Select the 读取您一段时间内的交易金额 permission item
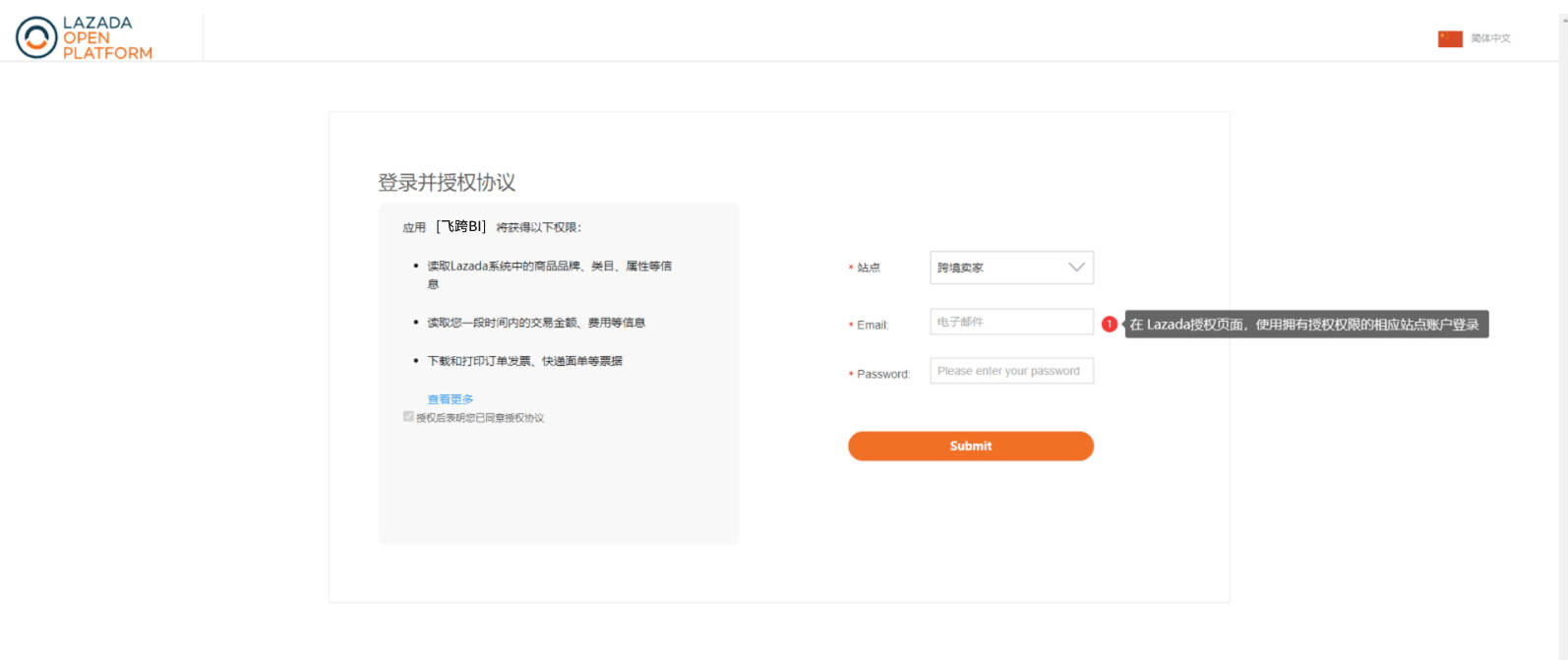The image size is (1568, 660). tap(536, 323)
